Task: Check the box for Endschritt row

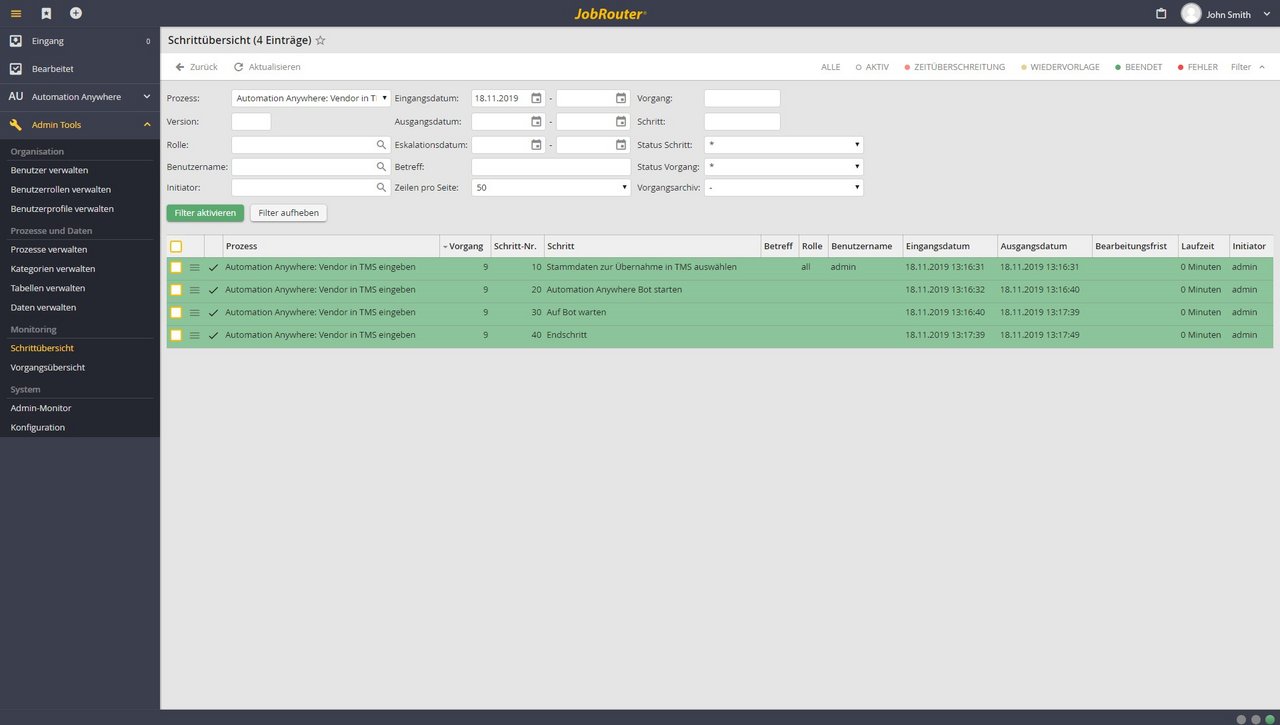Action: pyautogui.click(x=176, y=335)
